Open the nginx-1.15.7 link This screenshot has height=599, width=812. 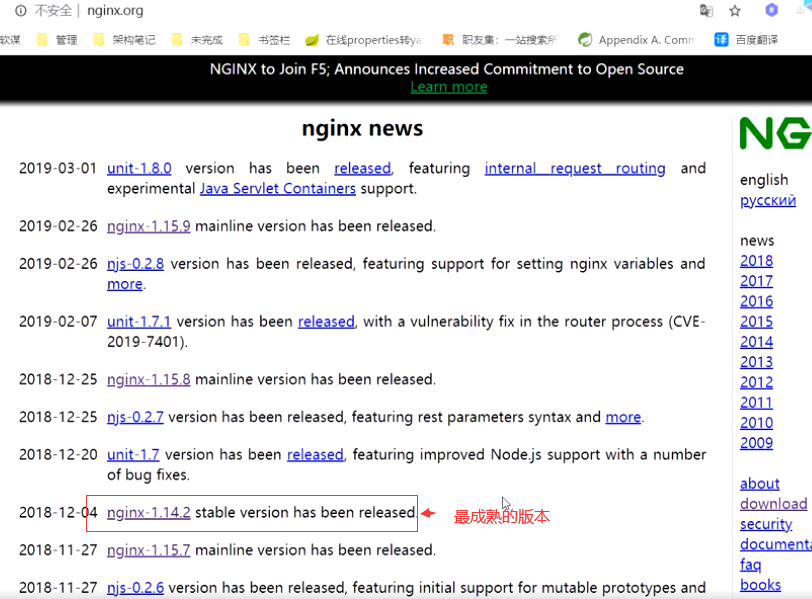tap(149, 550)
